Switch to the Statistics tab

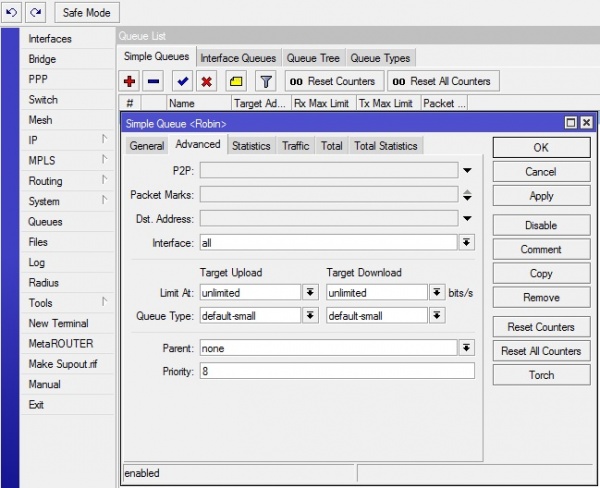251,146
